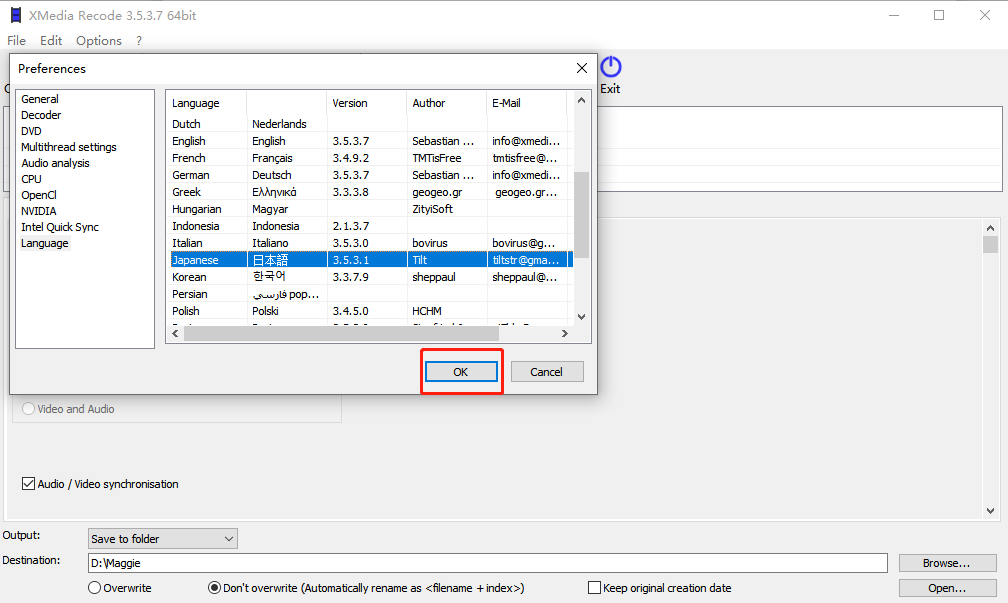The image size is (1008, 603).
Task: Click the language list scroll right arrow
Action: [564, 334]
